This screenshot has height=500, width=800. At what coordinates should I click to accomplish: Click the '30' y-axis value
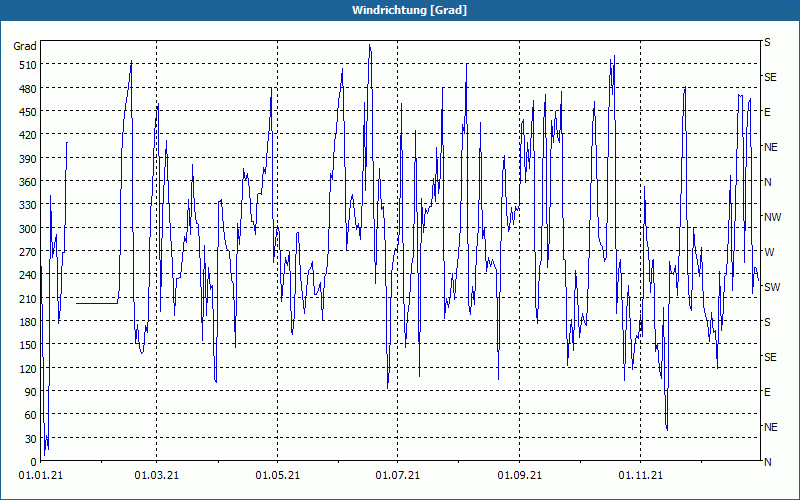(31, 439)
